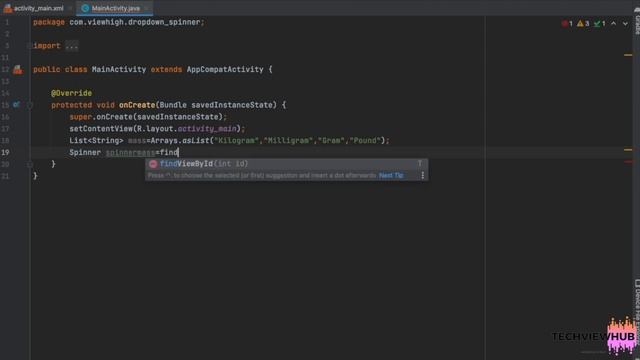Click line number 12 in the gutter
Screen dimensions: 640x360
[5, 69]
